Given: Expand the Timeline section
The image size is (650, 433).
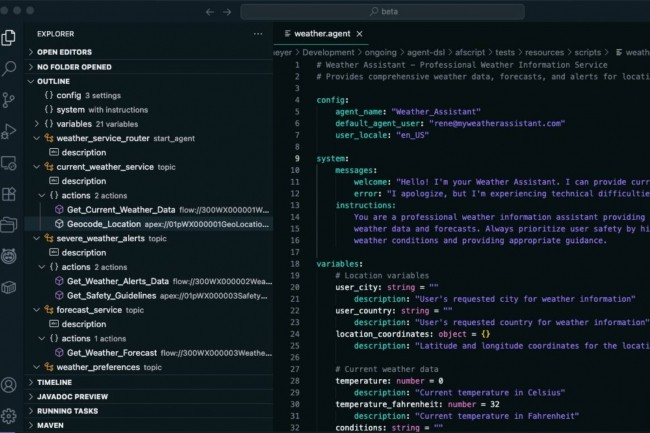Looking at the screenshot, I should 55,382.
